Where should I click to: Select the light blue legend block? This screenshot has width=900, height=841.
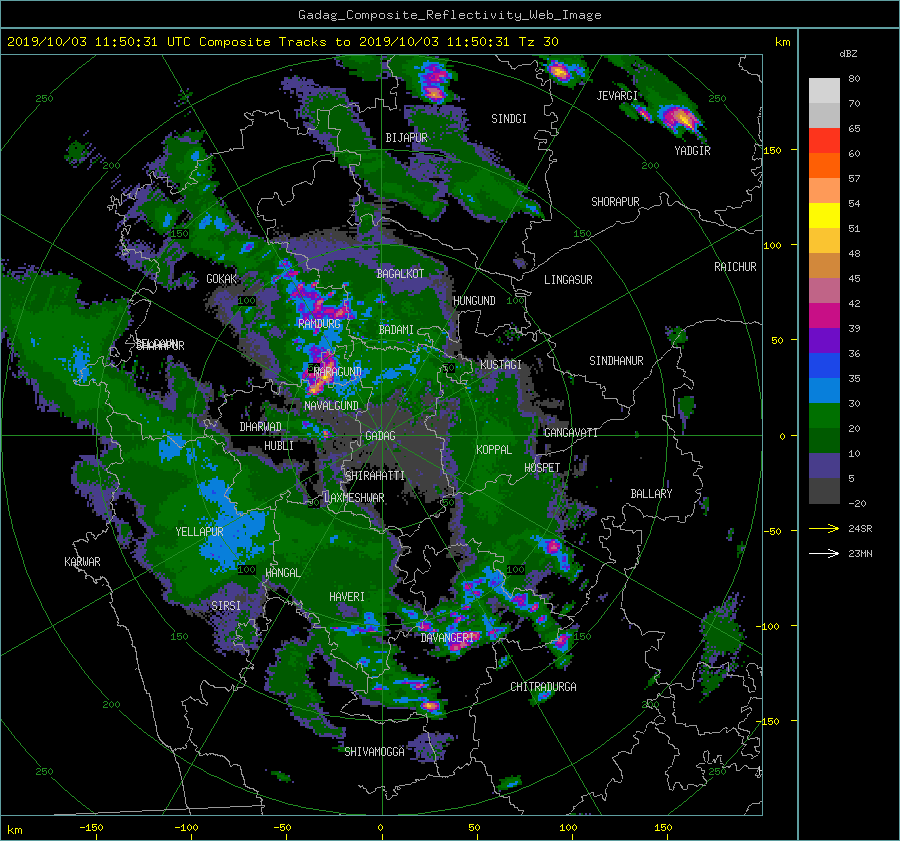pyautogui.click(x=824, y=390)
